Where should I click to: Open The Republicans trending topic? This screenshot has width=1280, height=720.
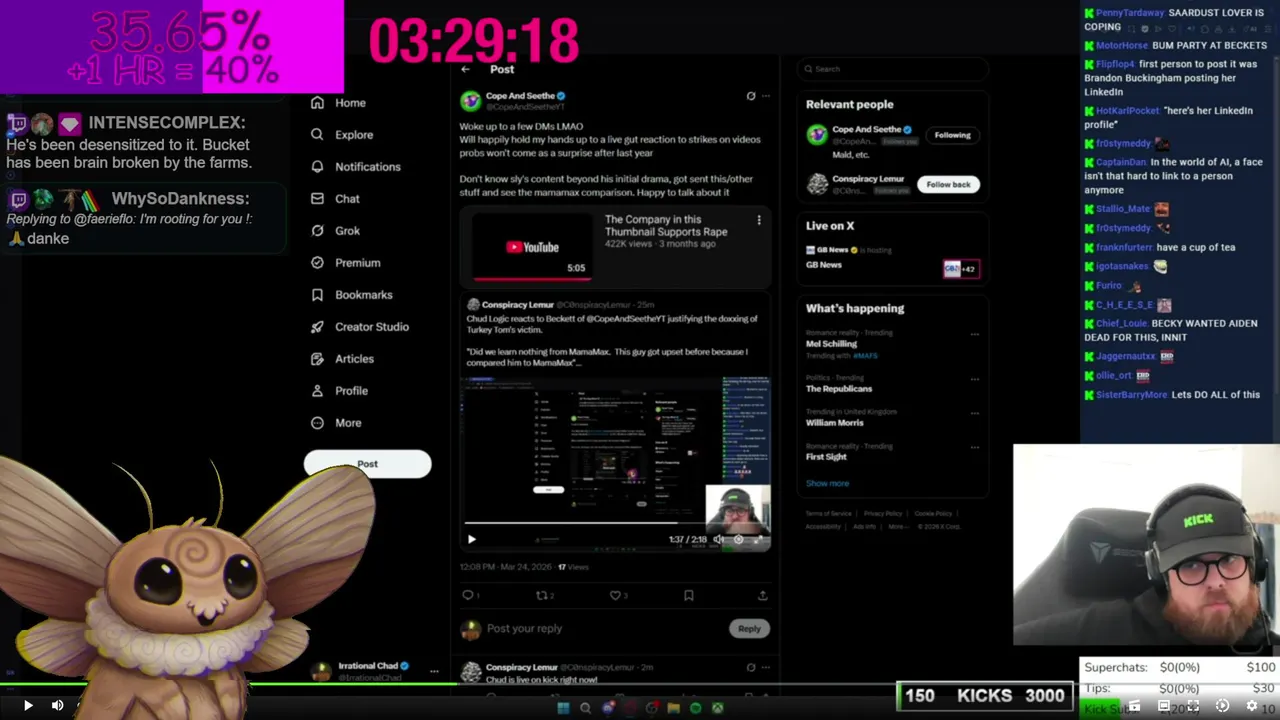[x=839, y=389]
